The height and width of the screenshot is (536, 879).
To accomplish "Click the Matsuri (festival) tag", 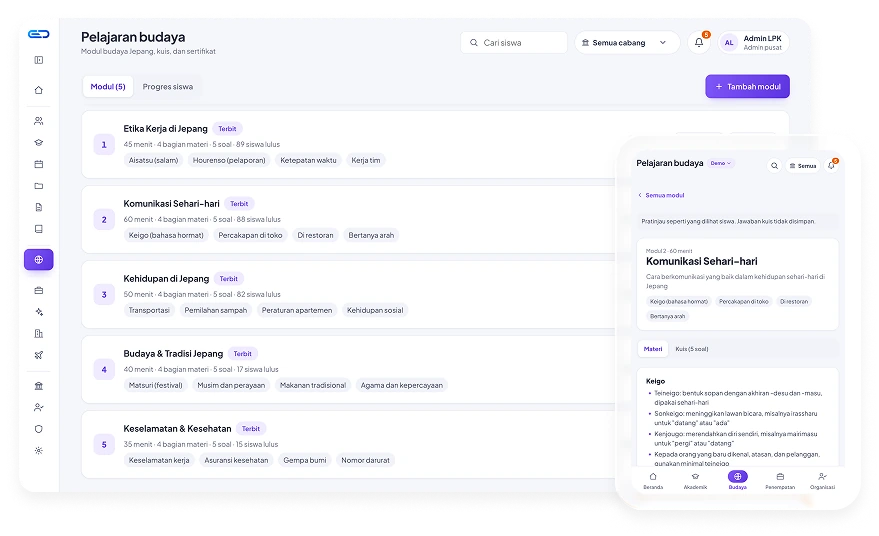I will pos(156,386).
